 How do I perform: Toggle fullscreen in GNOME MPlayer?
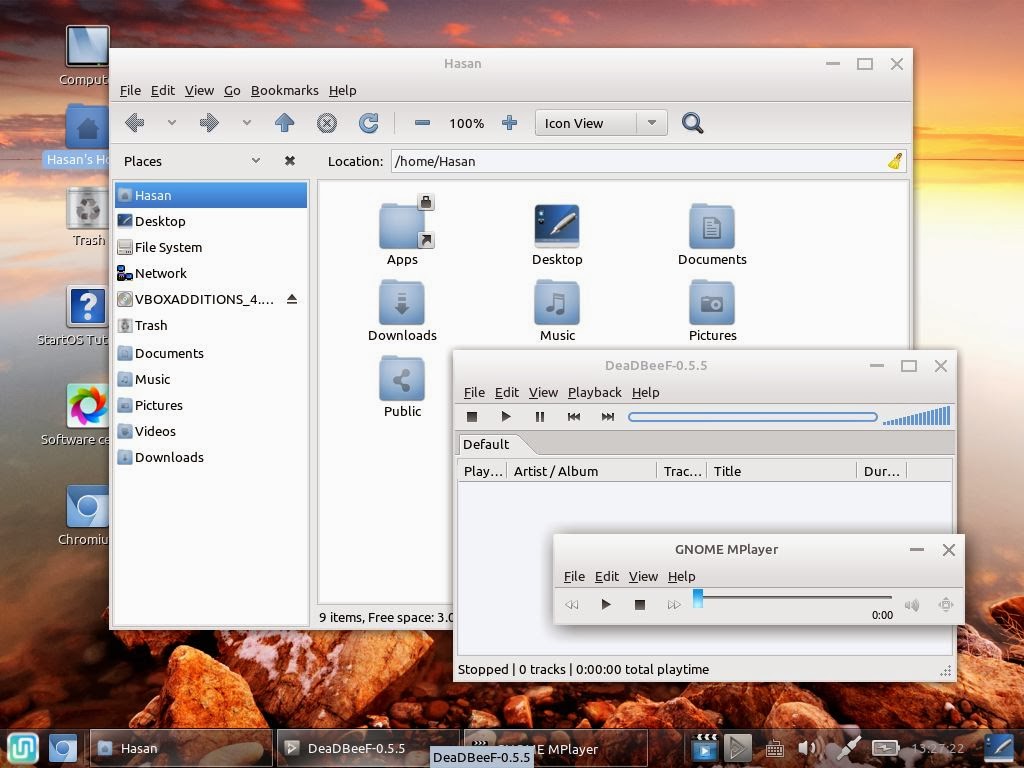[x=946, y=605]
